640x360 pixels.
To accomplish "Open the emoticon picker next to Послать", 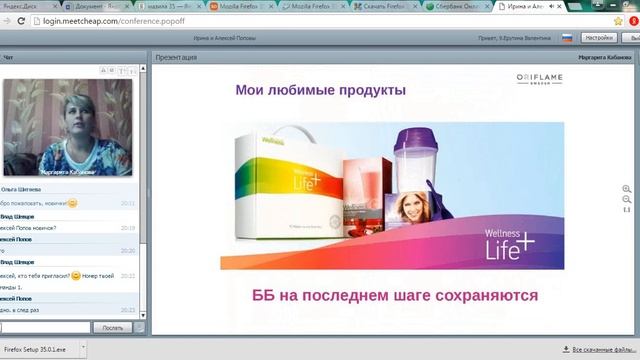I will [x=140, y=327].
